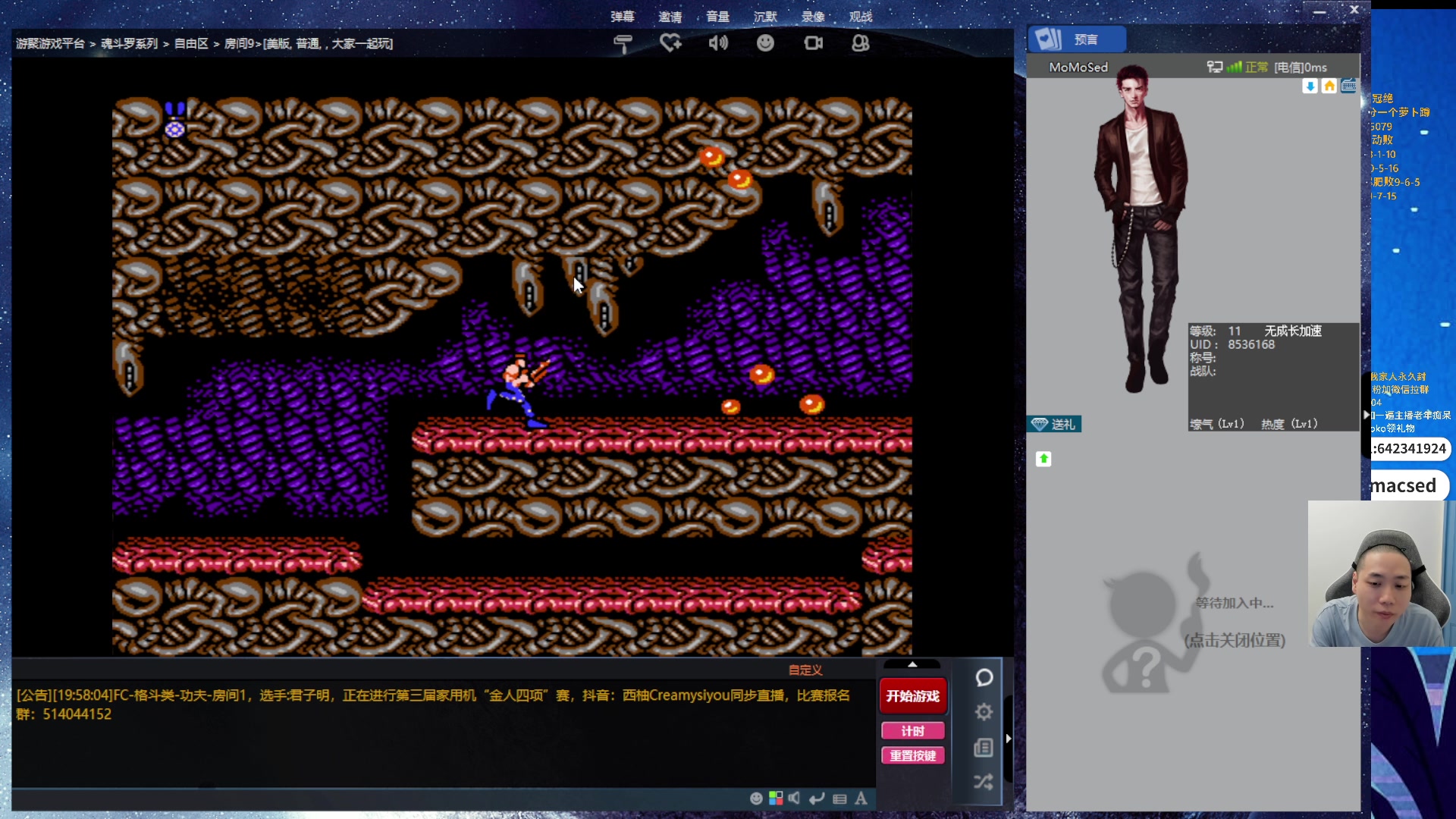The image size is (1456, 819).
Task: Click the font A icon in the chat toolbar
Action: 861,799
